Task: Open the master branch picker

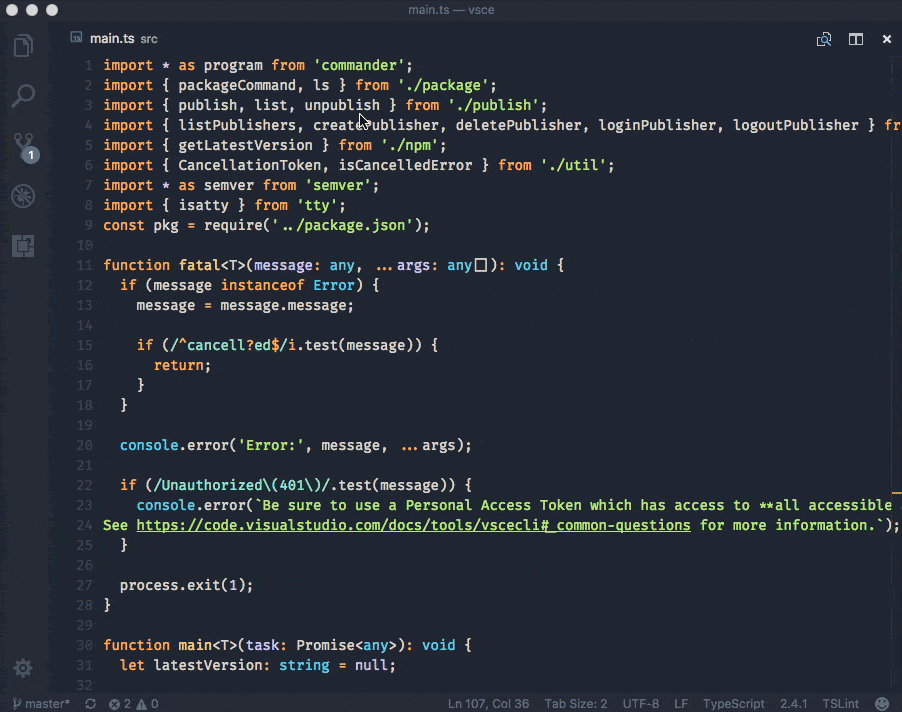Action: click(x=41, y=704)
